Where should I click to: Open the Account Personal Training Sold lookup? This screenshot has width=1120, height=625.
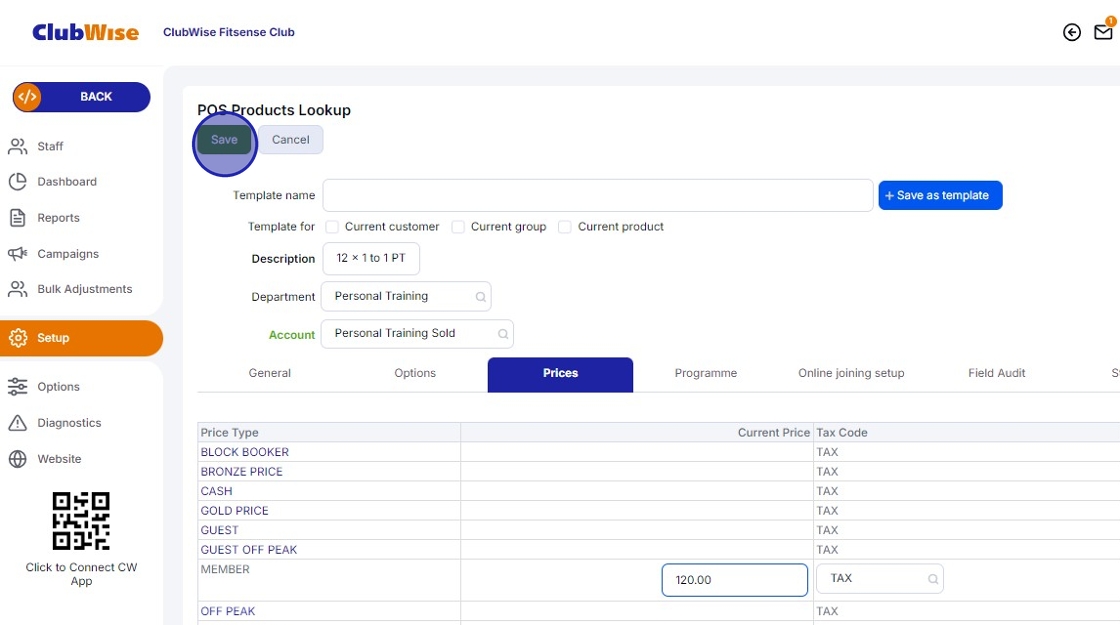[417, 334]
